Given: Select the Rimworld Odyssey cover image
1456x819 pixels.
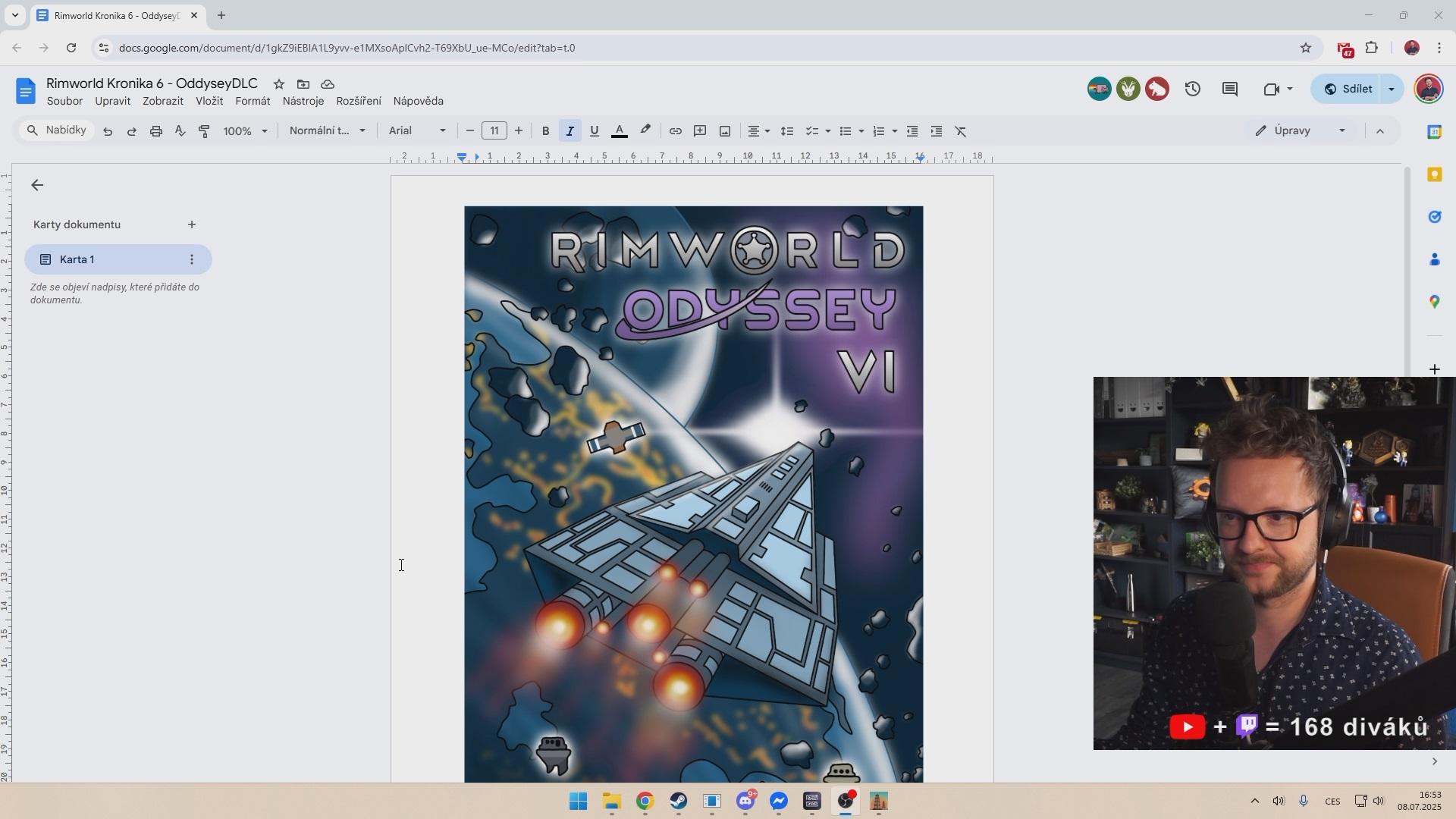Looking at the screenshot, I should (x=693, y=494).
